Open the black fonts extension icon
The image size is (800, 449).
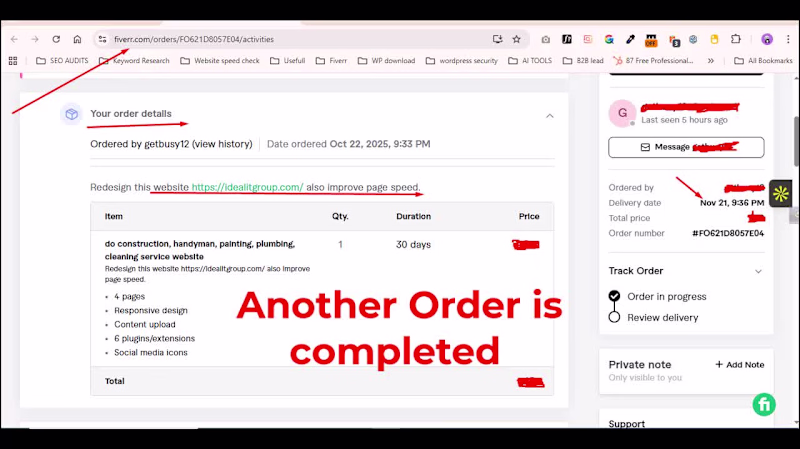tap(567, 39)
